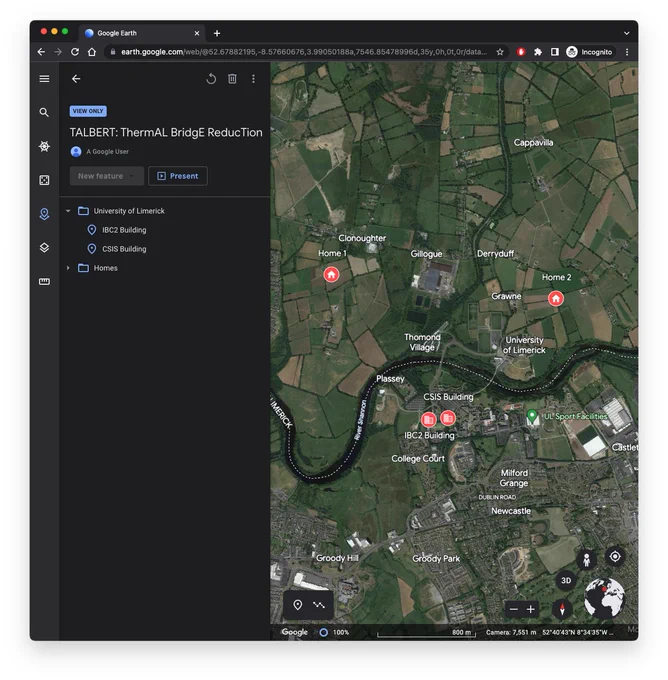This screenshot has width=668, height=680.
Task: Click the Present button
Action: 178,176
